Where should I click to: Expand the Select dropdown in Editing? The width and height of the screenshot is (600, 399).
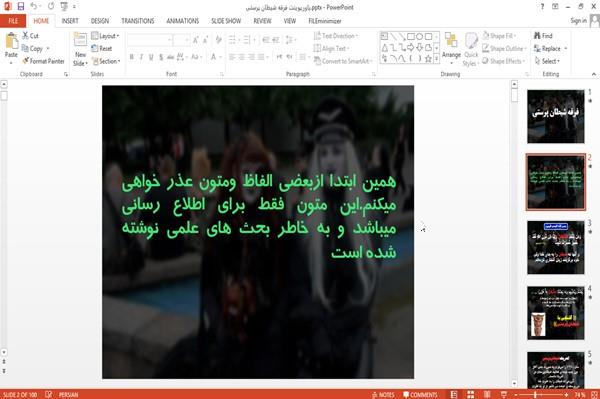[x=548, y=61]
